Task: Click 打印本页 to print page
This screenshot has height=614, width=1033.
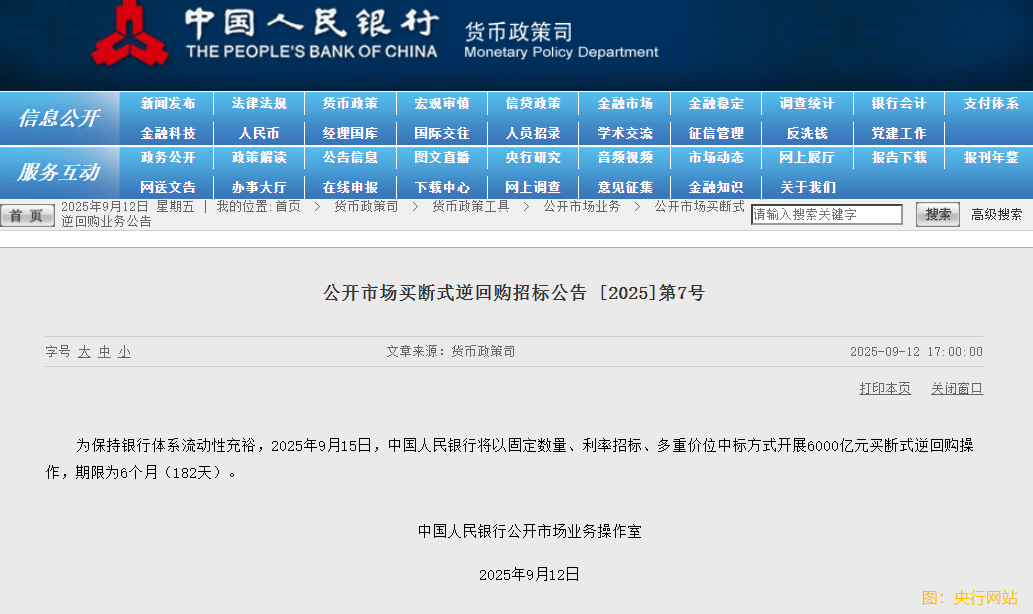Action: click(885, 388)
